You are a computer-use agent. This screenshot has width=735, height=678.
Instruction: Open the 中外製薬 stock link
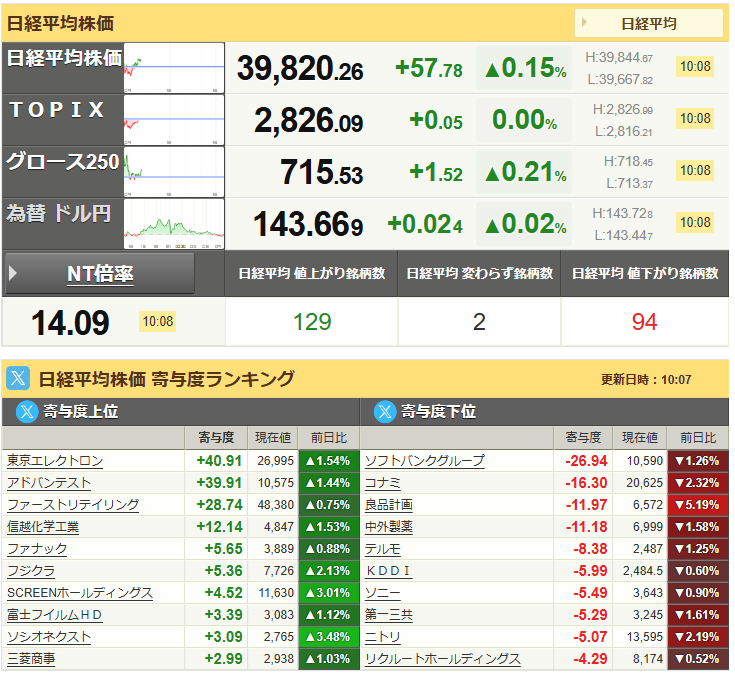point(389,527)
